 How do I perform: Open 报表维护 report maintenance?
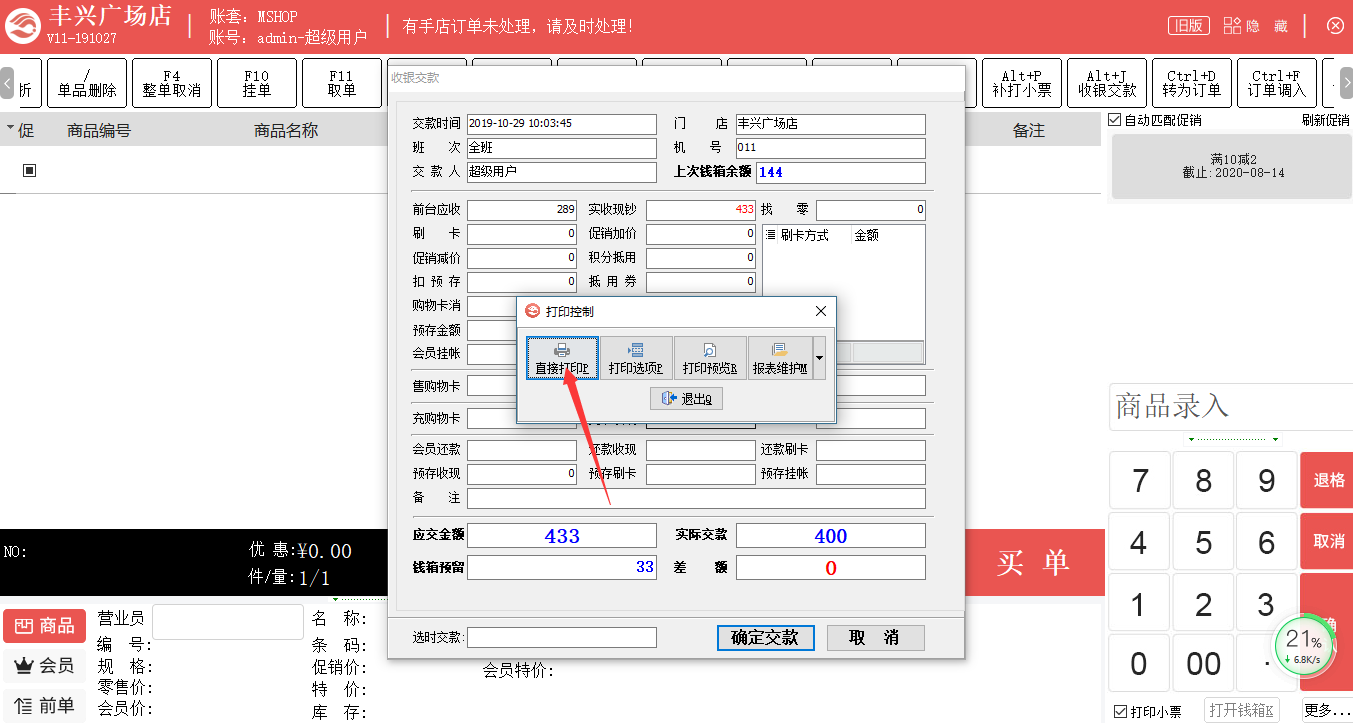click(x=780, y=358)
